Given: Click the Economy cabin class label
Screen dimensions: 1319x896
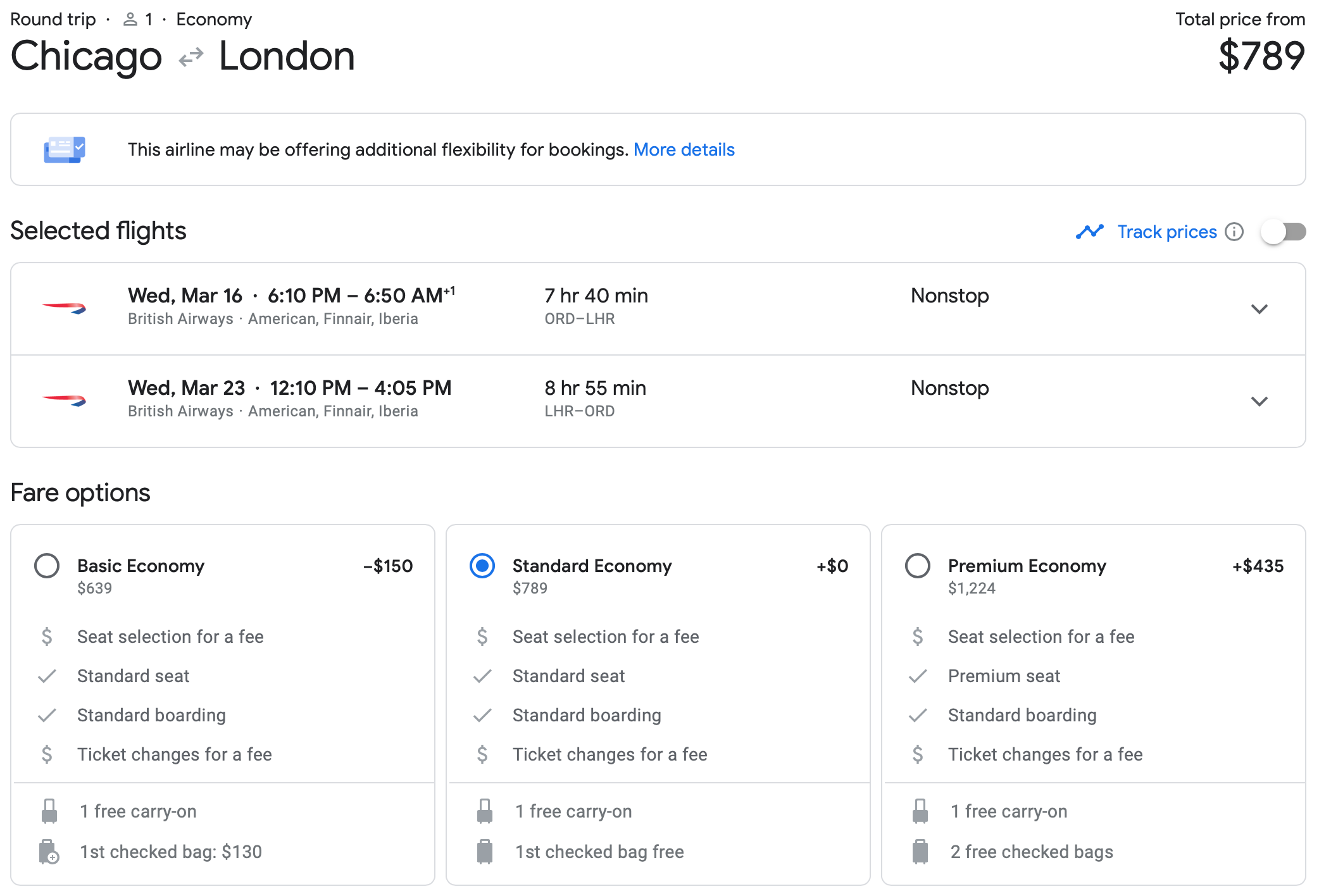Looking at the screenshot, I should 214,20.
